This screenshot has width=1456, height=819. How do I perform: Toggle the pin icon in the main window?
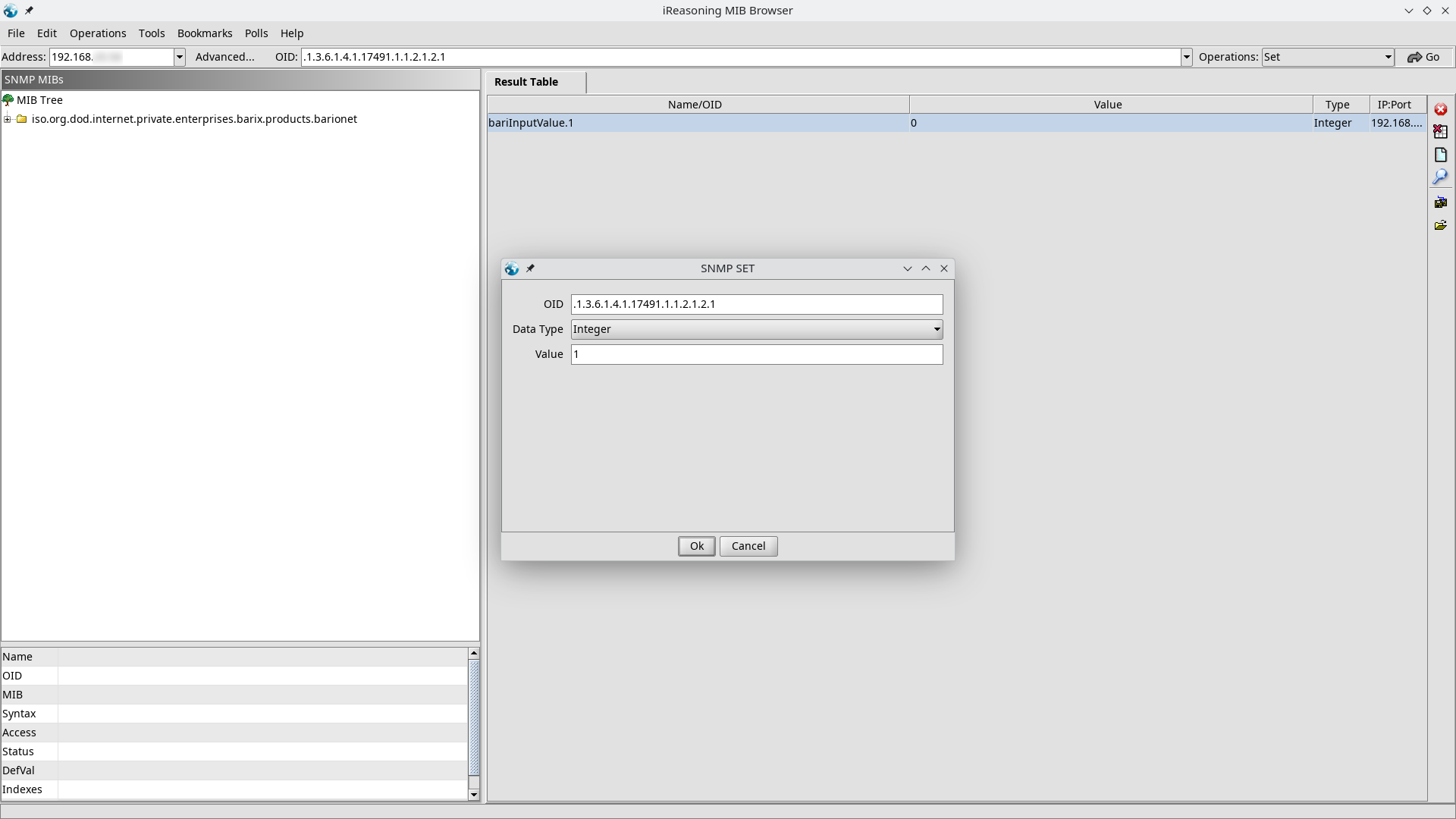[29, 11]
